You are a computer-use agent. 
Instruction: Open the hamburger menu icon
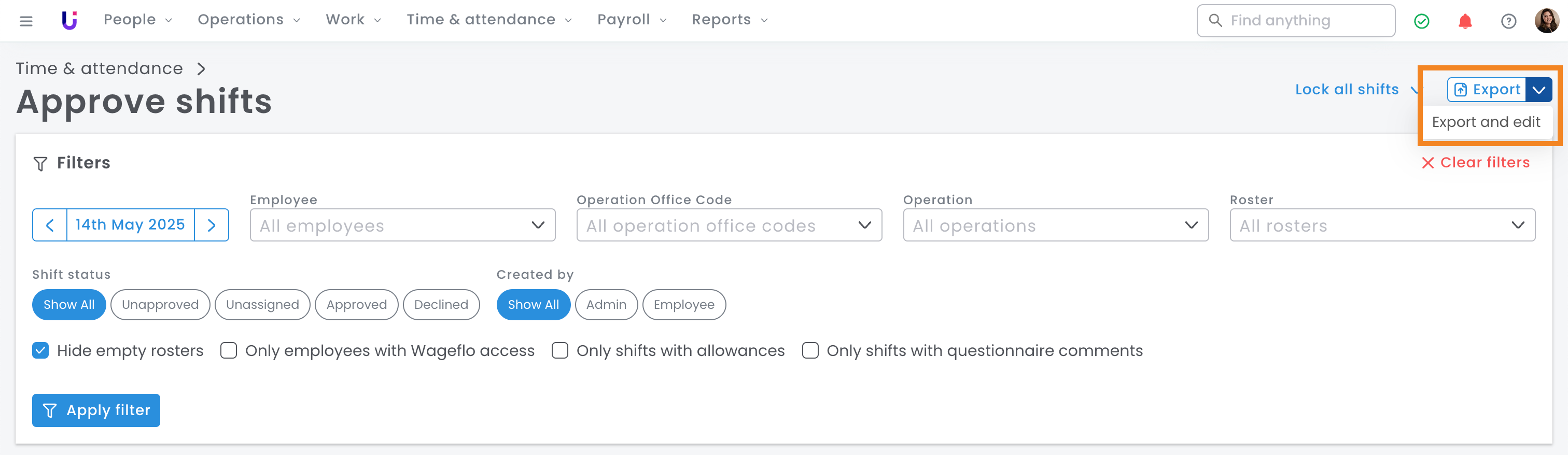pos(25,21)
